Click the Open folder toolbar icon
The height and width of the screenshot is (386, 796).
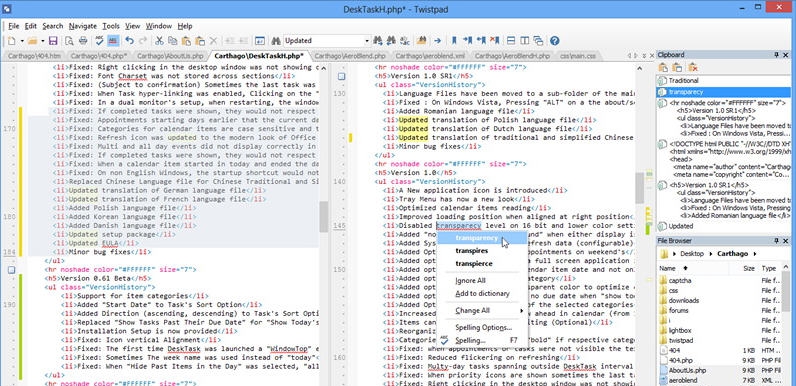point(32,41)
